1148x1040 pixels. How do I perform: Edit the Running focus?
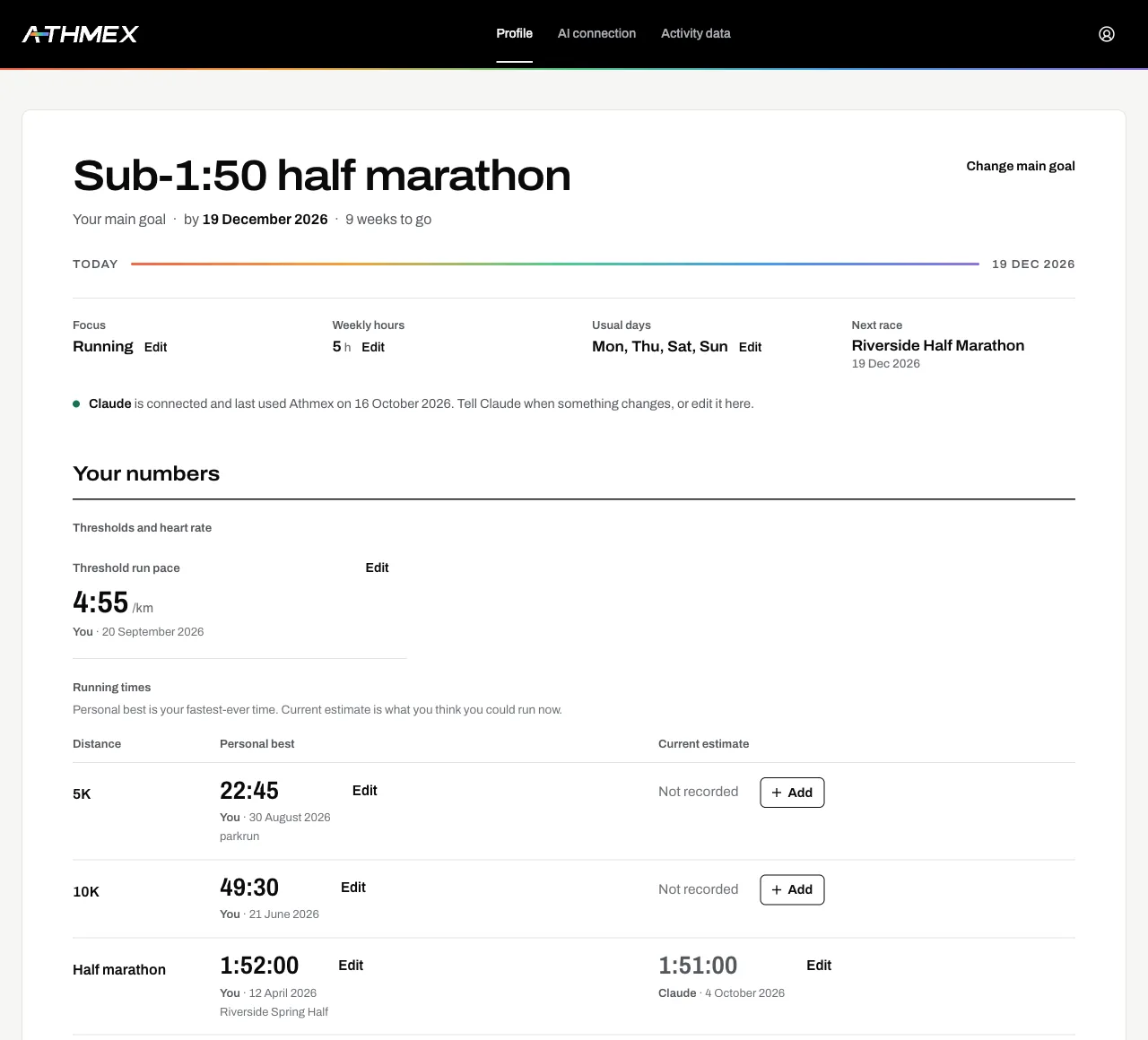tap(155, 347)
